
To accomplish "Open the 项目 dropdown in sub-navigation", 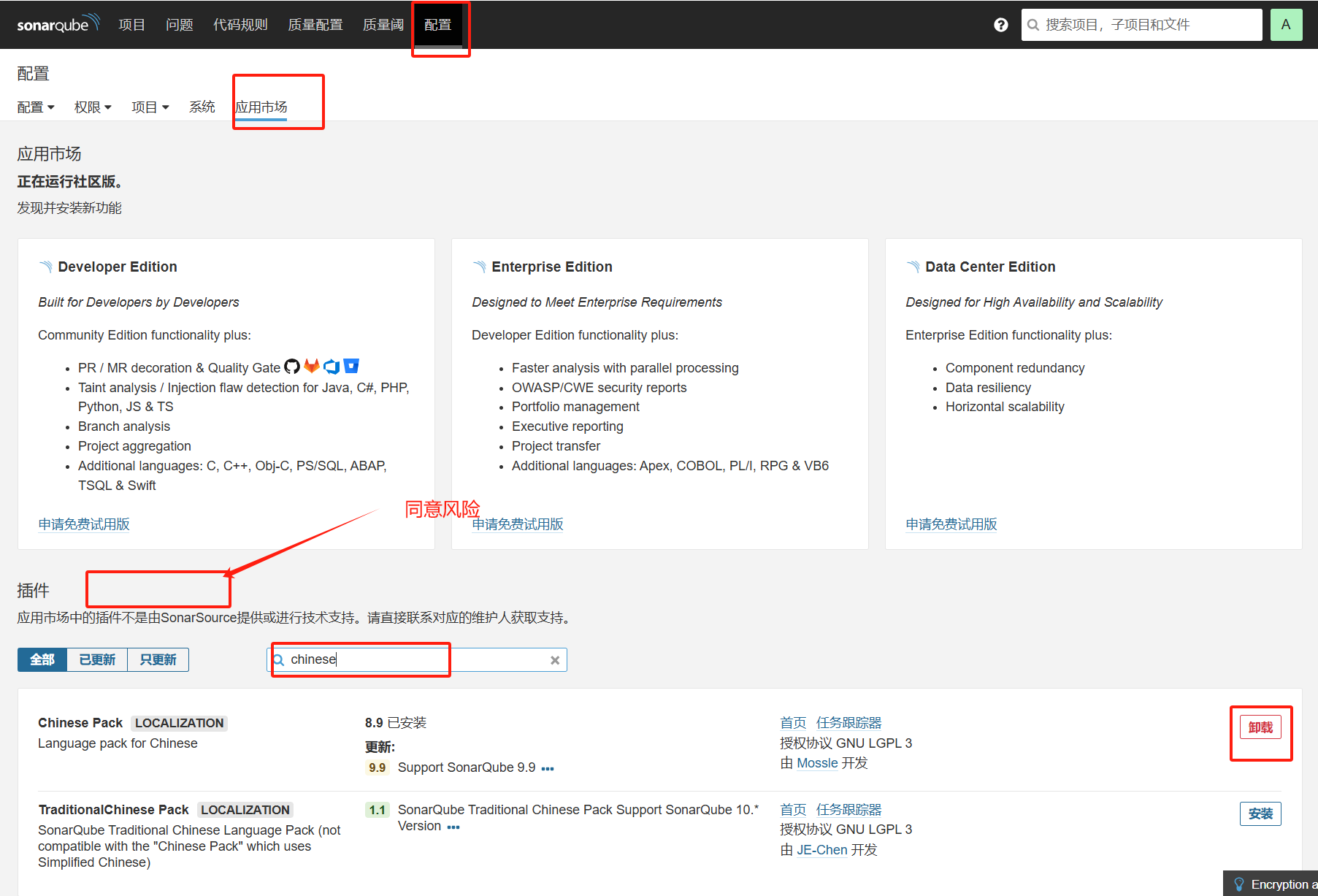I will 150,107.
